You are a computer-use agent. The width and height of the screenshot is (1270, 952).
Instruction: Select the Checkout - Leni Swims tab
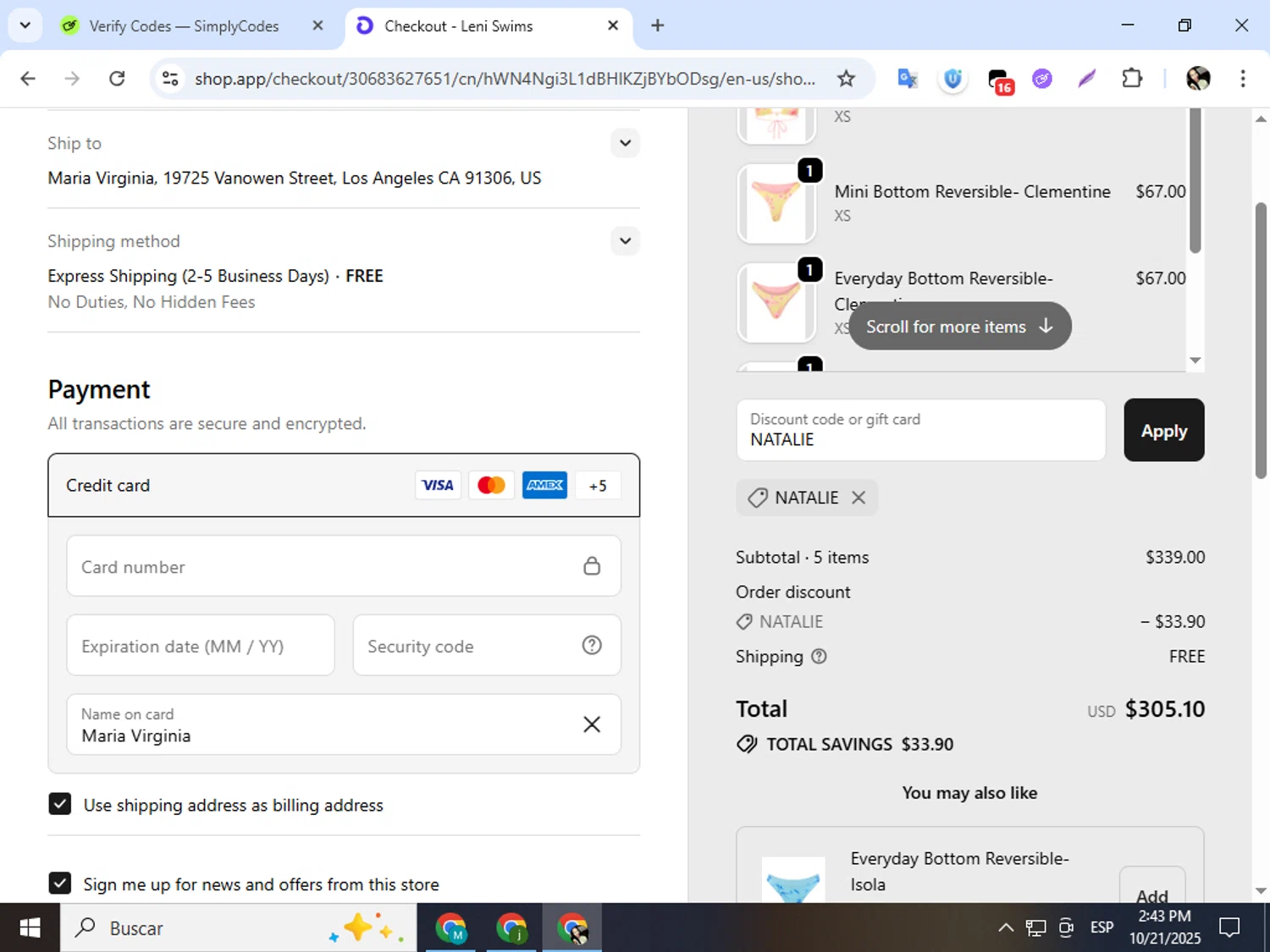pyautogui.click(x=458, y=26)
